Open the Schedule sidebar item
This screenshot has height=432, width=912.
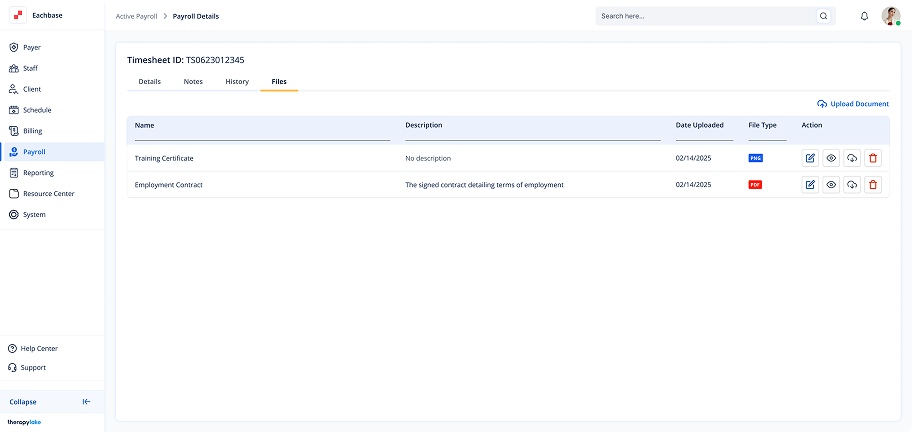(52, 110)
